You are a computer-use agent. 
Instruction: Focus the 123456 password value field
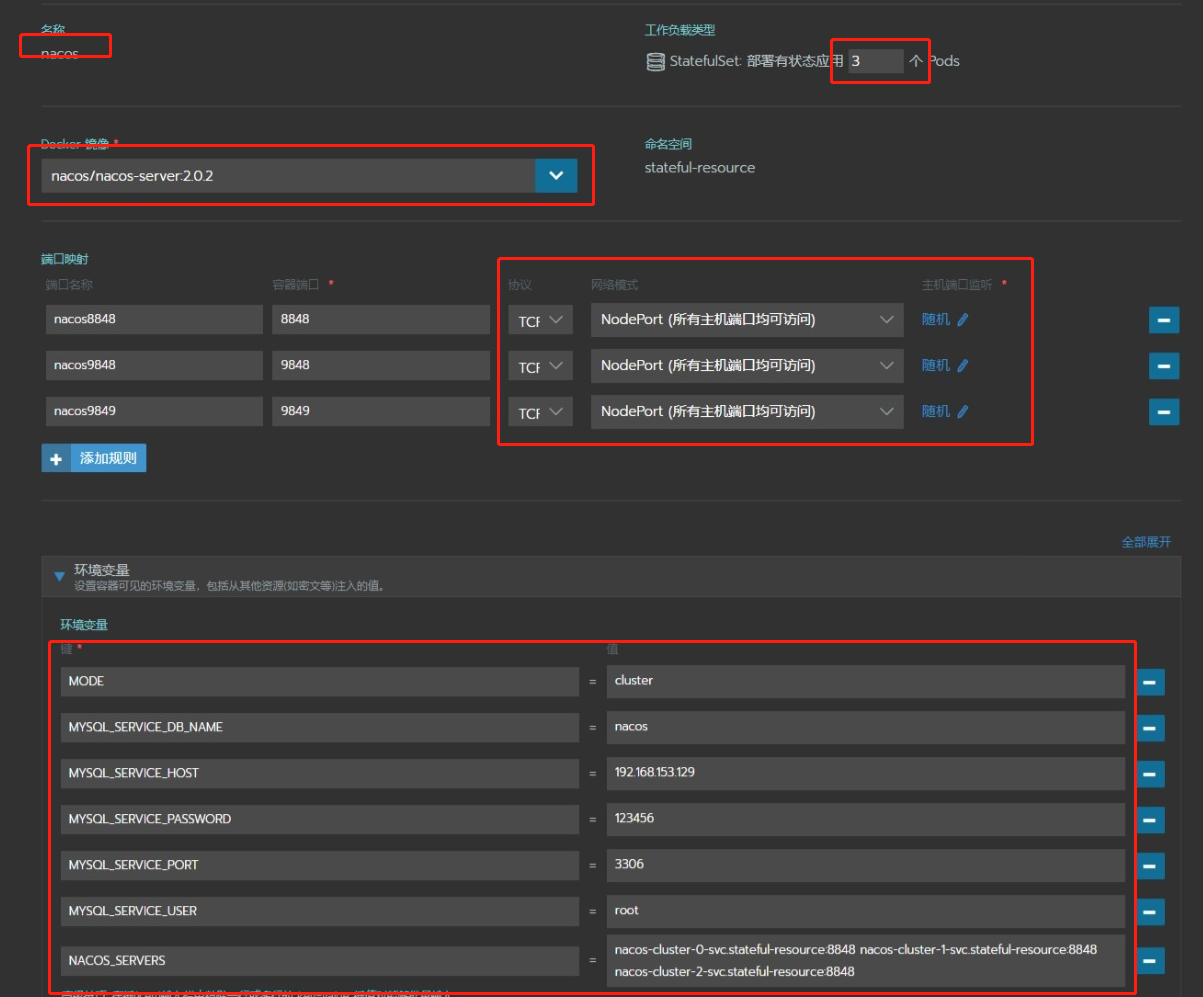coord(866,820)
